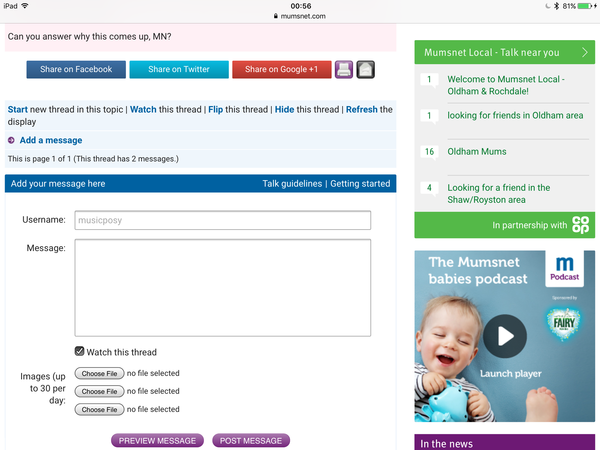The width and height of the screenshot is (600, 450).
Task: Tap the mumsnet.com address bar
Action: 300,16
